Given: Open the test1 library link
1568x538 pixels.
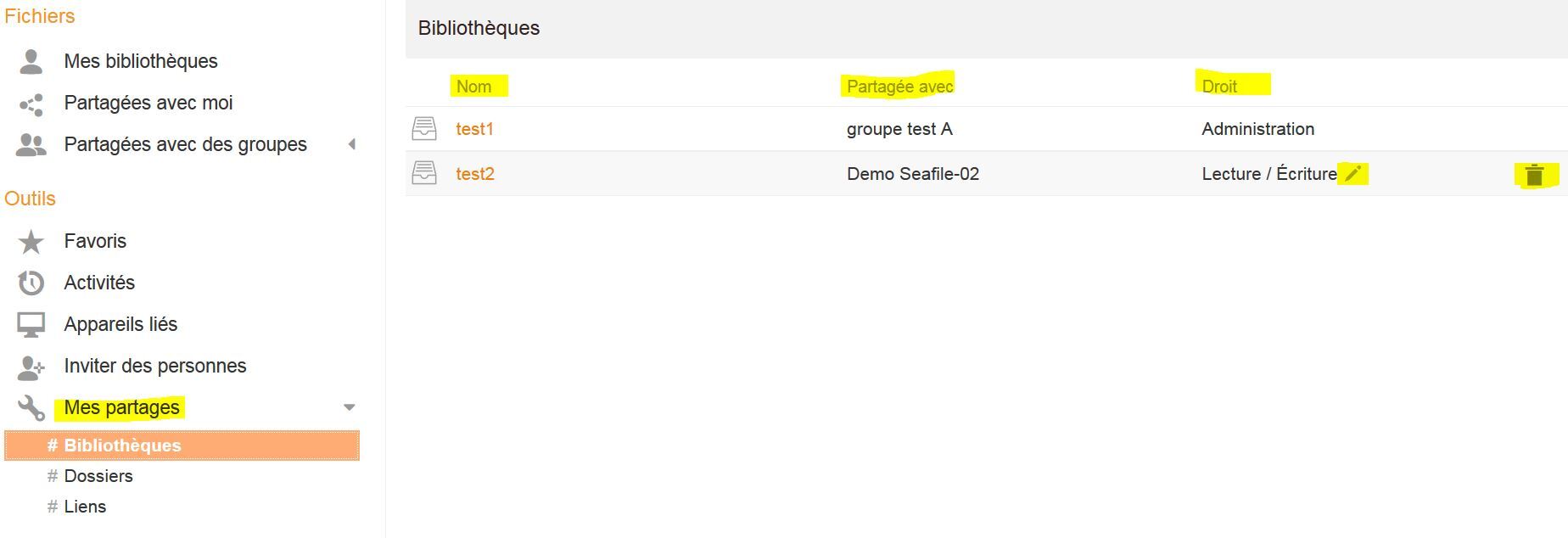Looking at the screenshot, I should tap(474, 129).
